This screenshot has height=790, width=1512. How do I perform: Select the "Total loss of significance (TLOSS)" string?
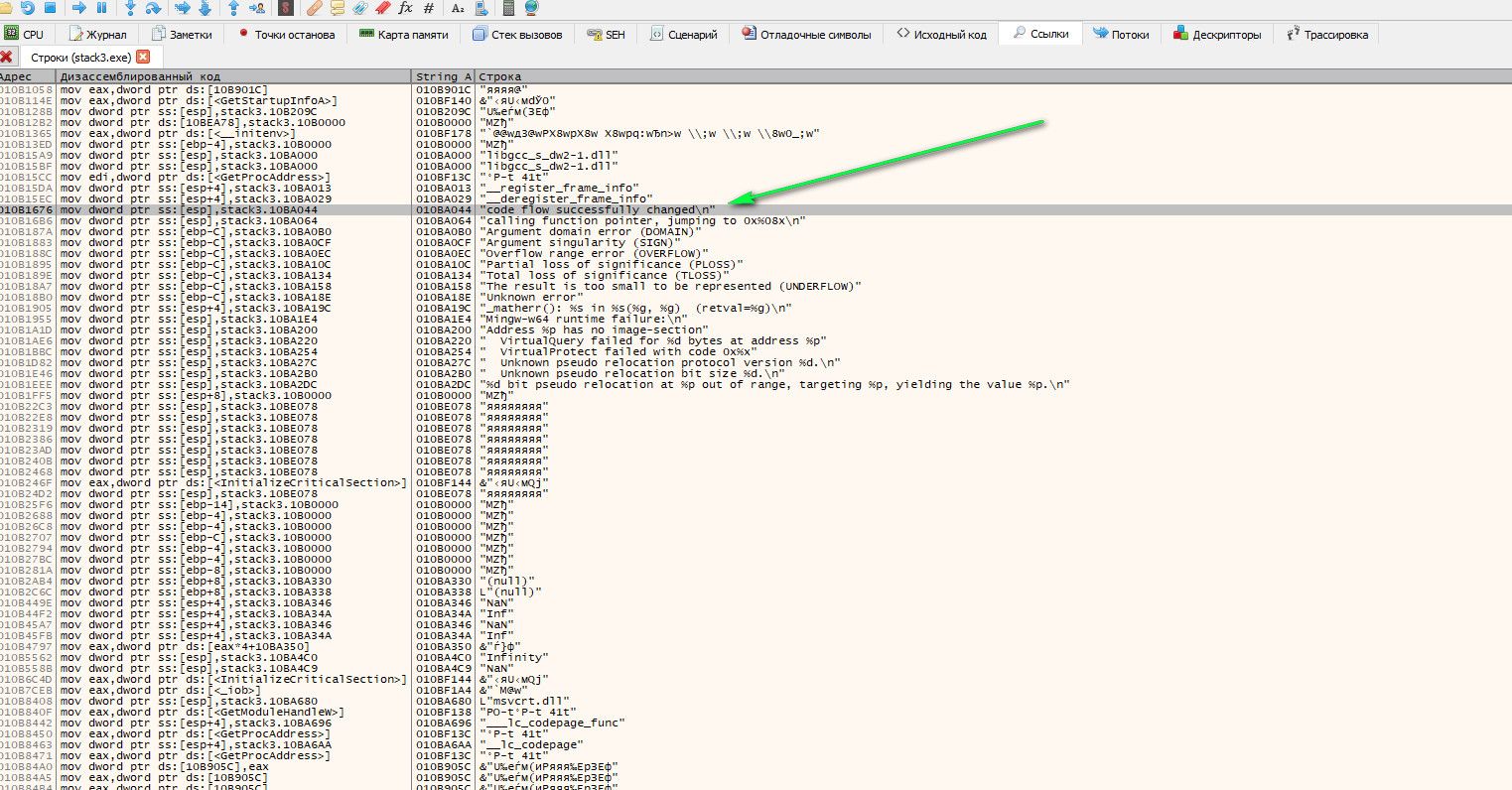[x=606, y=276]
